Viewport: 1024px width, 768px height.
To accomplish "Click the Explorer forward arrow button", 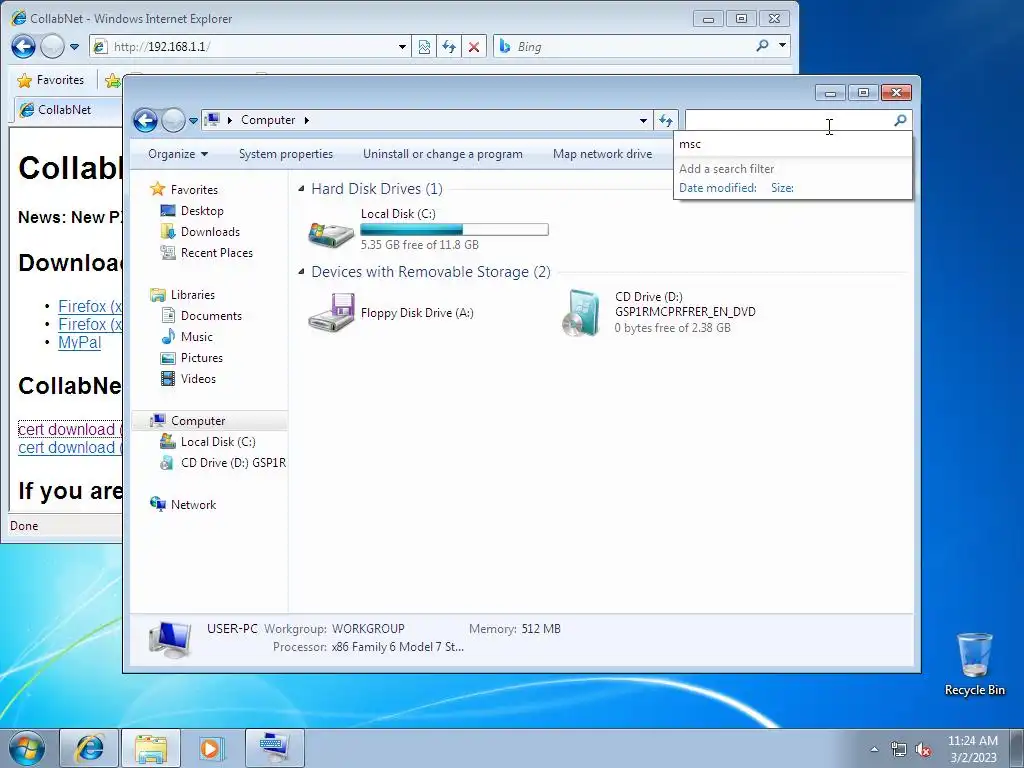I will (173, 120).
